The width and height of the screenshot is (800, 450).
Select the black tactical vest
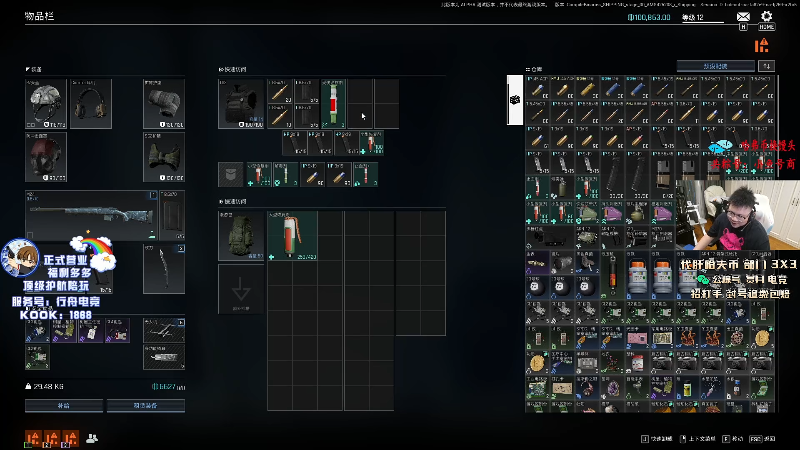[241, 104]
